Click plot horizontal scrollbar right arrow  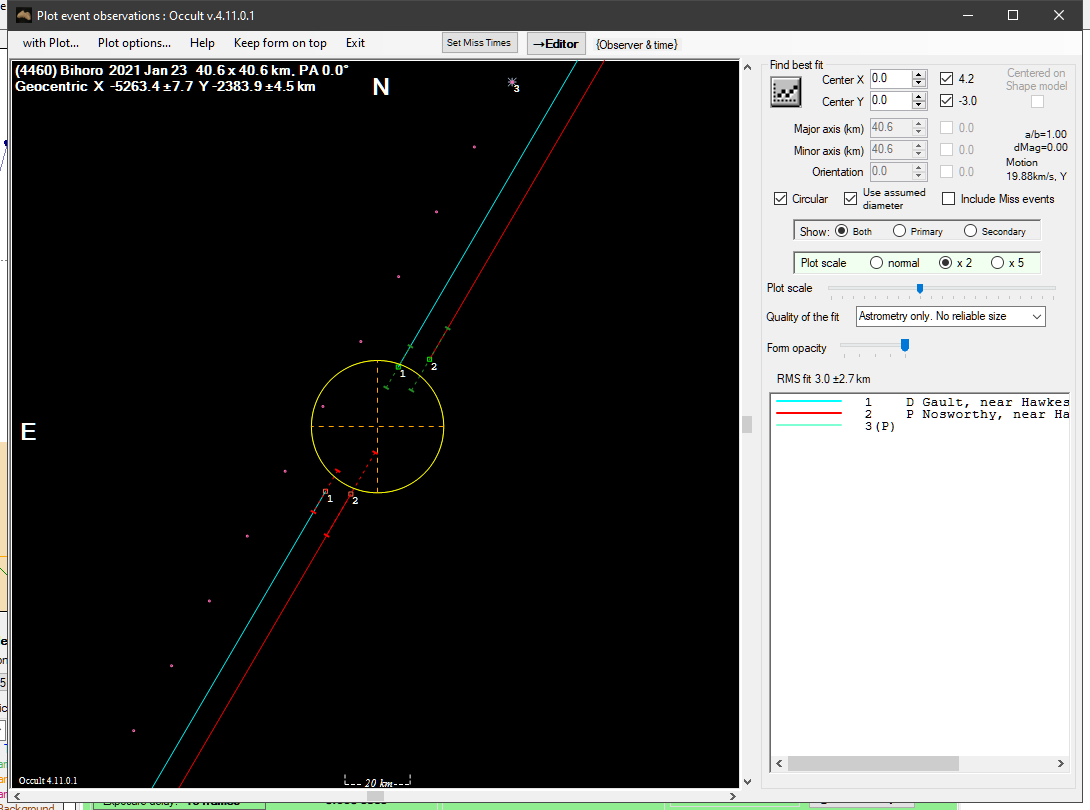click(733, 796)
